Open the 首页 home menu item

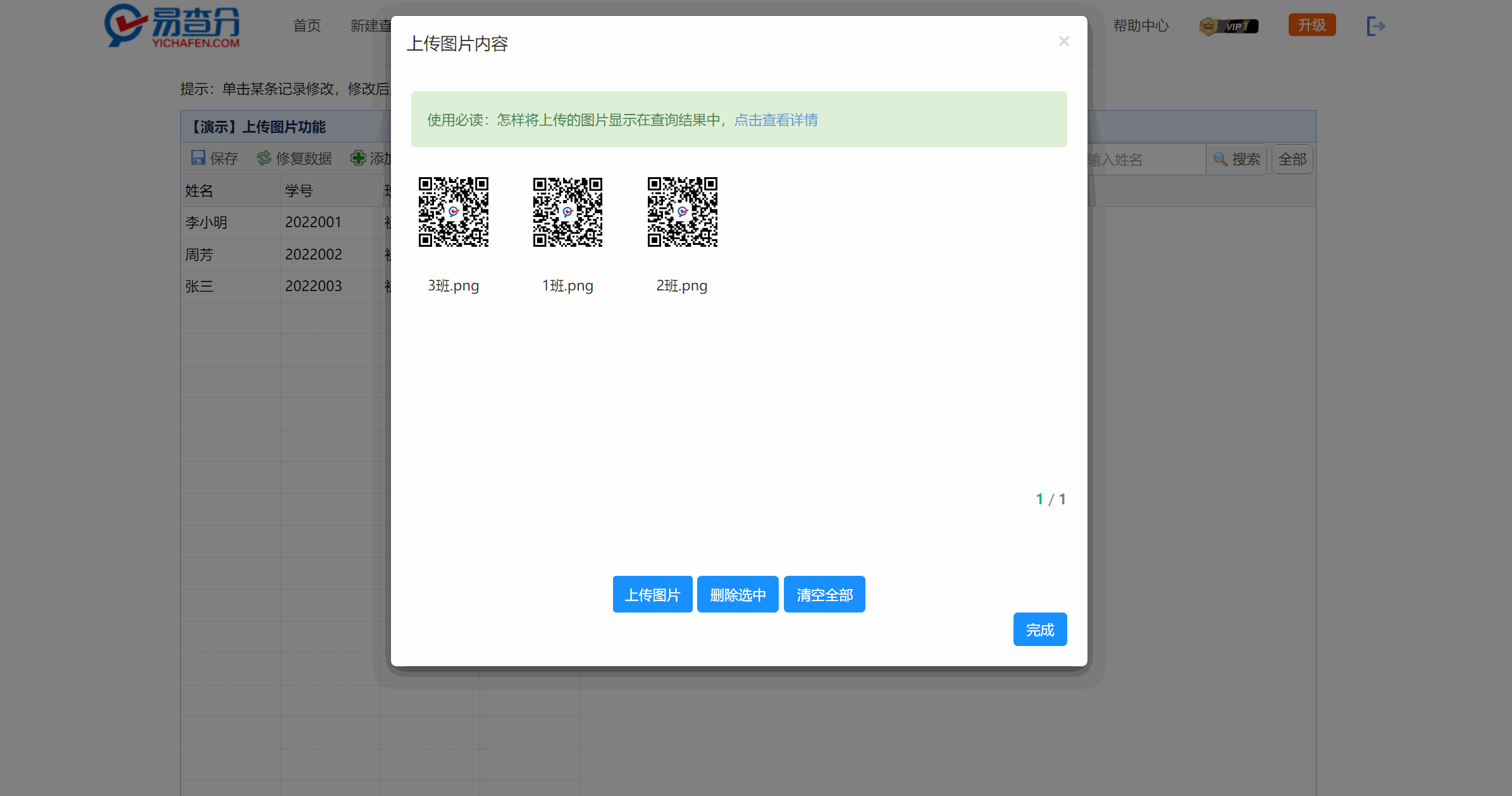(307, 26)
